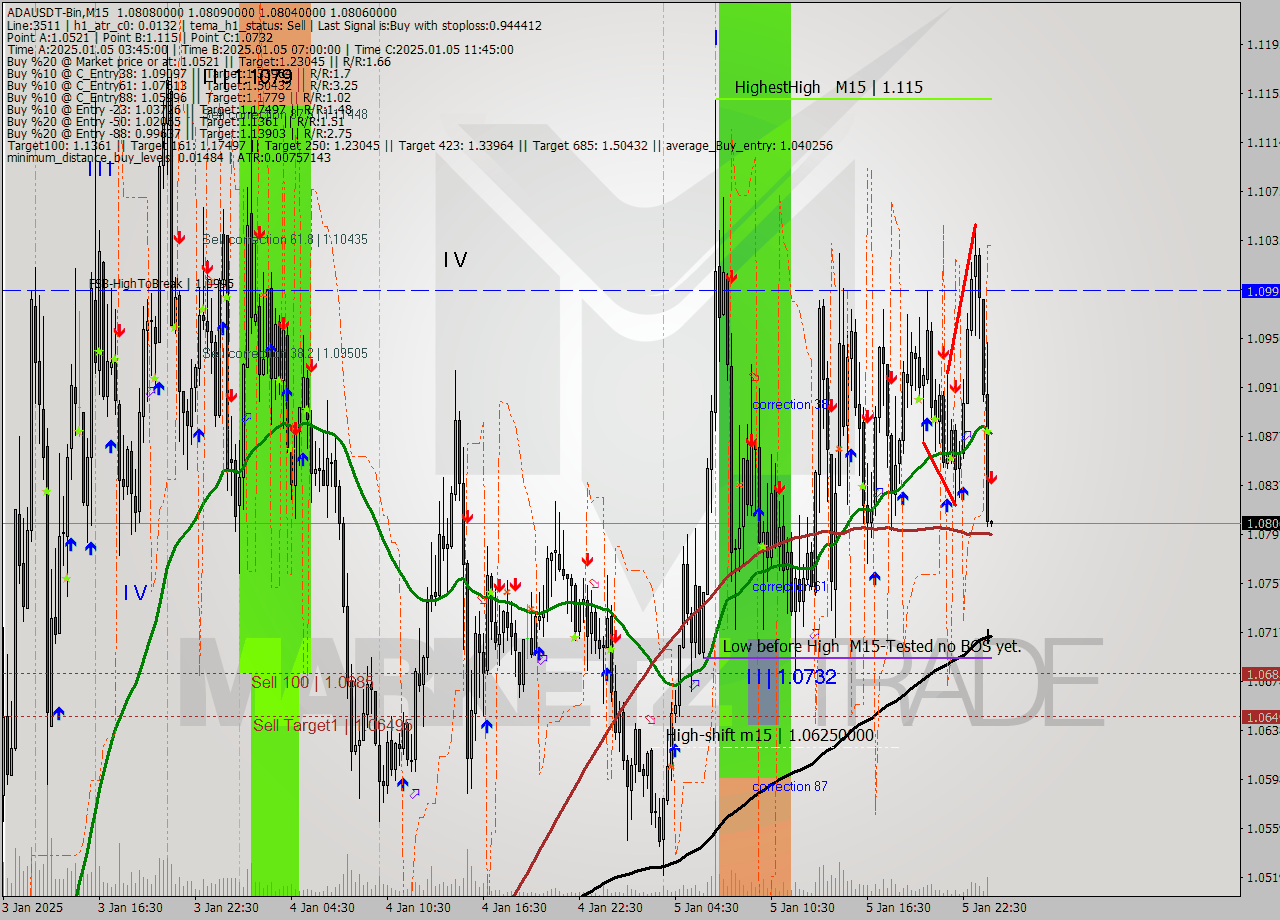Click the 1.107 price axis label
Screen dimensions: 1280x920
pyautogui.click(x=1262, y=192)
